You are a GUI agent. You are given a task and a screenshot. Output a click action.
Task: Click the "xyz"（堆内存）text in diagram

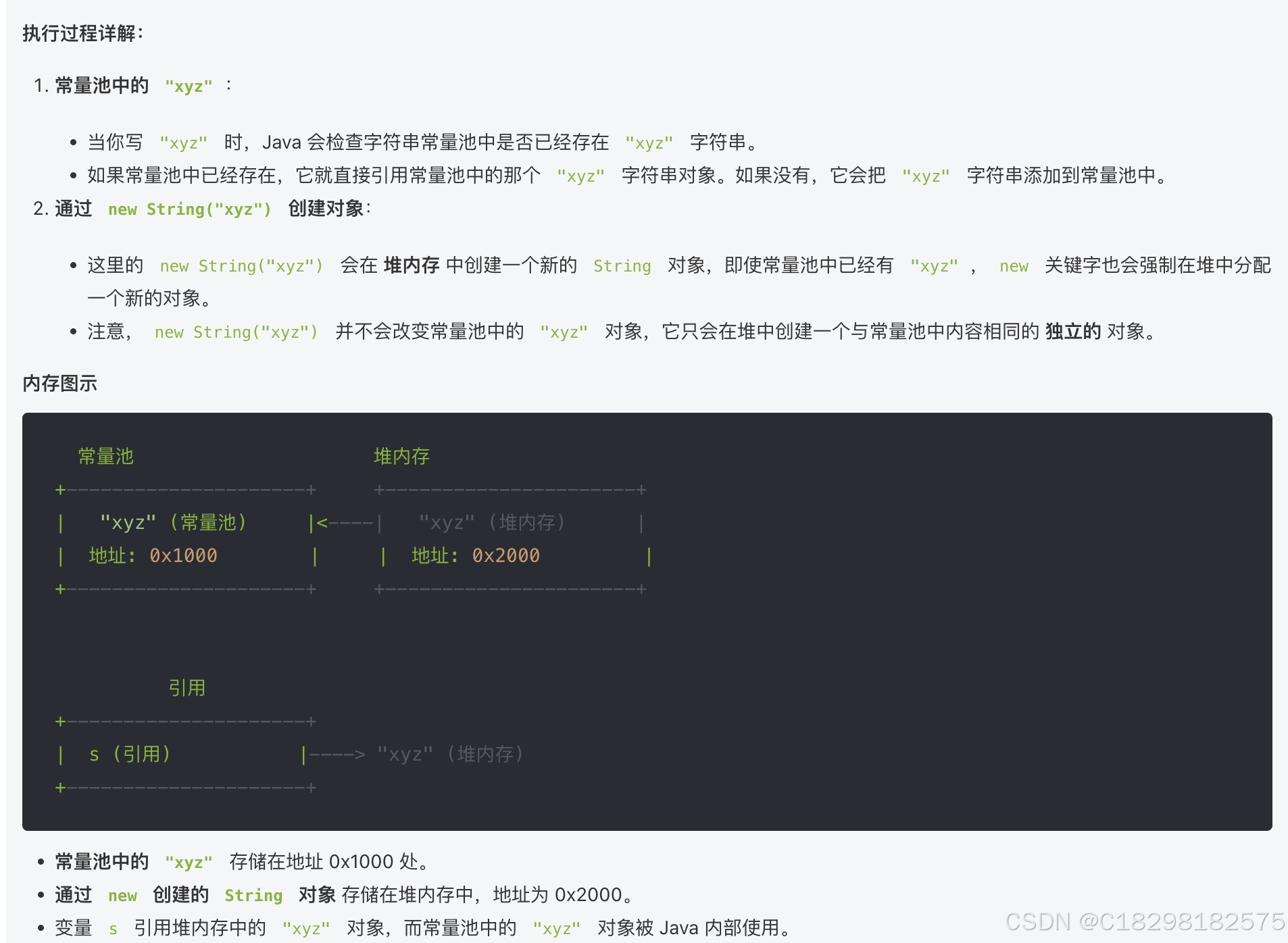coord(492,521)
